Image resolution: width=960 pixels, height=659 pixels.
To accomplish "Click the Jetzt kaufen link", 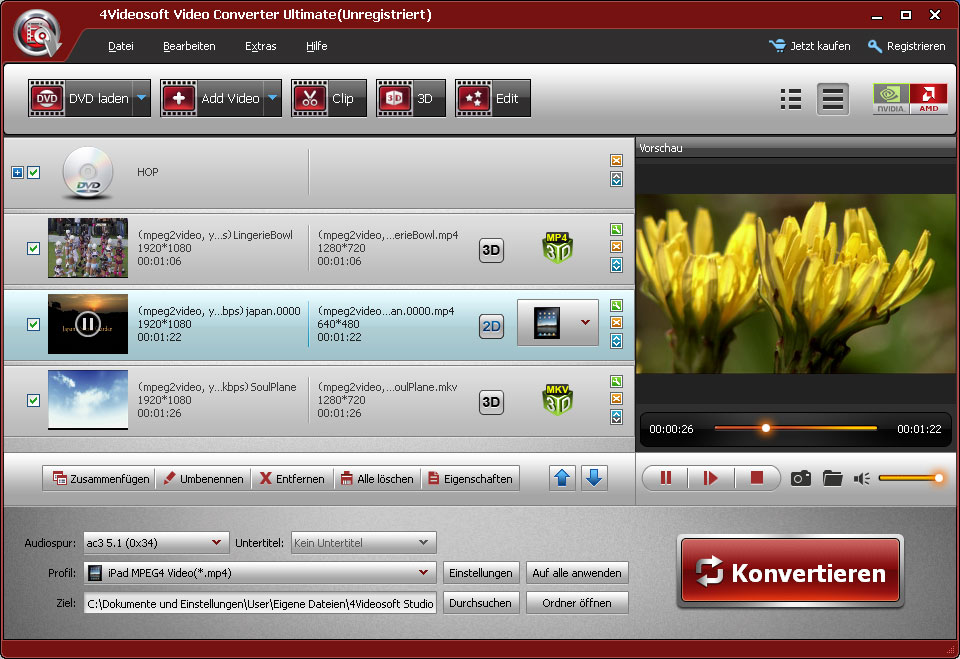I will pos(809,46).
